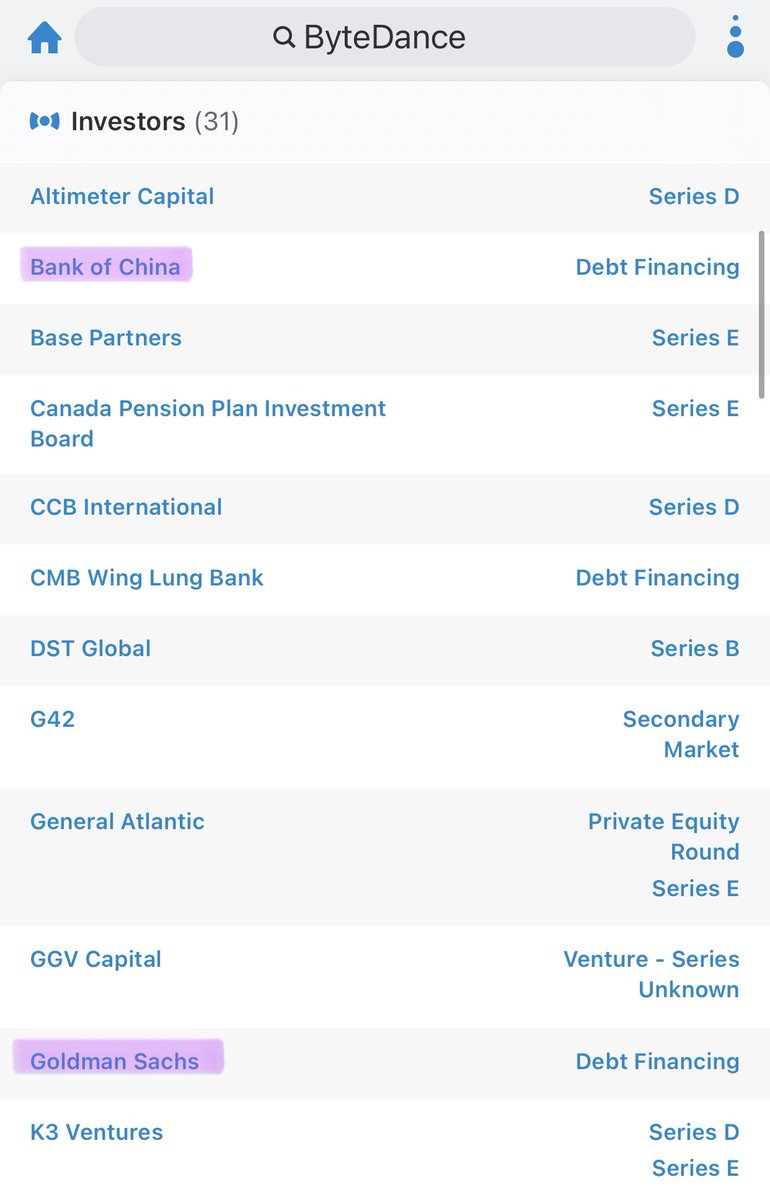Image resolution: width=770 pixels, height=1200 pixels.
Task: Open General Atlantic investor page
Action: (x=117, y=822)
